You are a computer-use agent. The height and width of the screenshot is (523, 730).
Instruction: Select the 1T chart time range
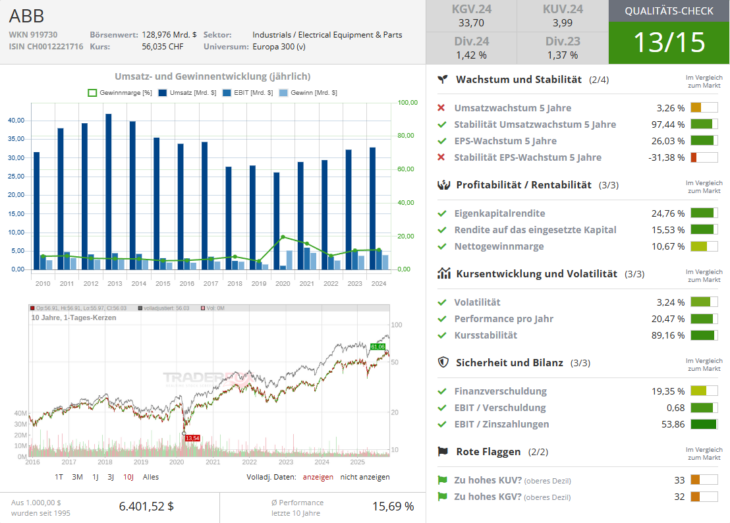pyautogui.click(x=59, y=477)
